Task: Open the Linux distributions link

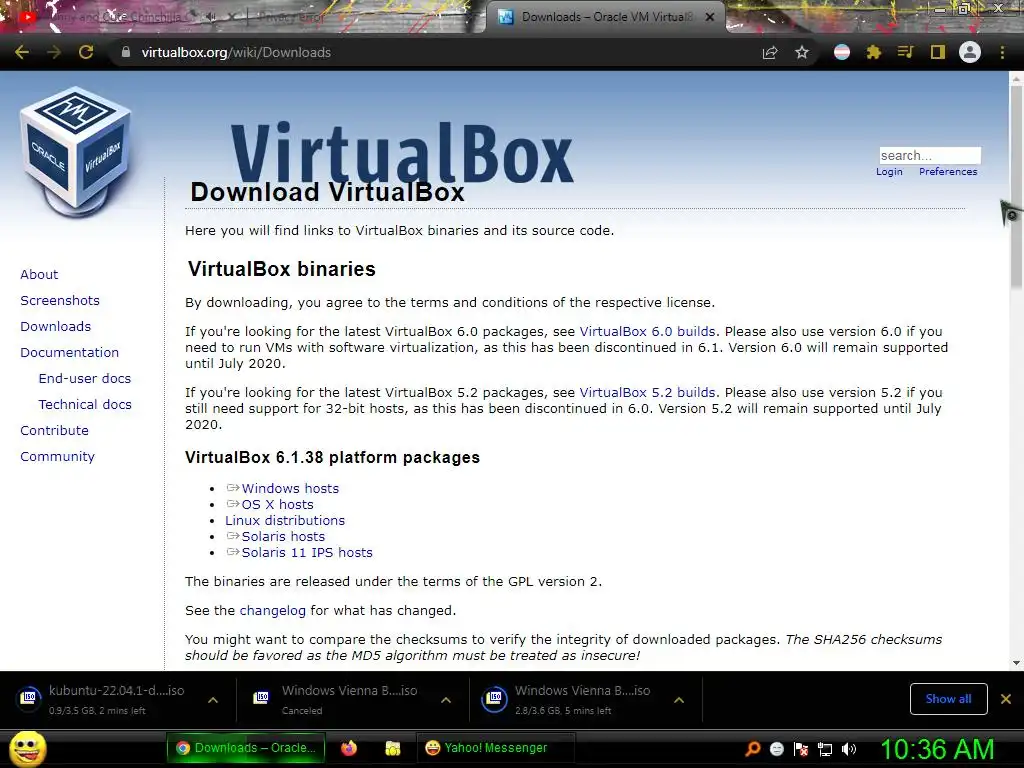Action: [x=285, y=520]
